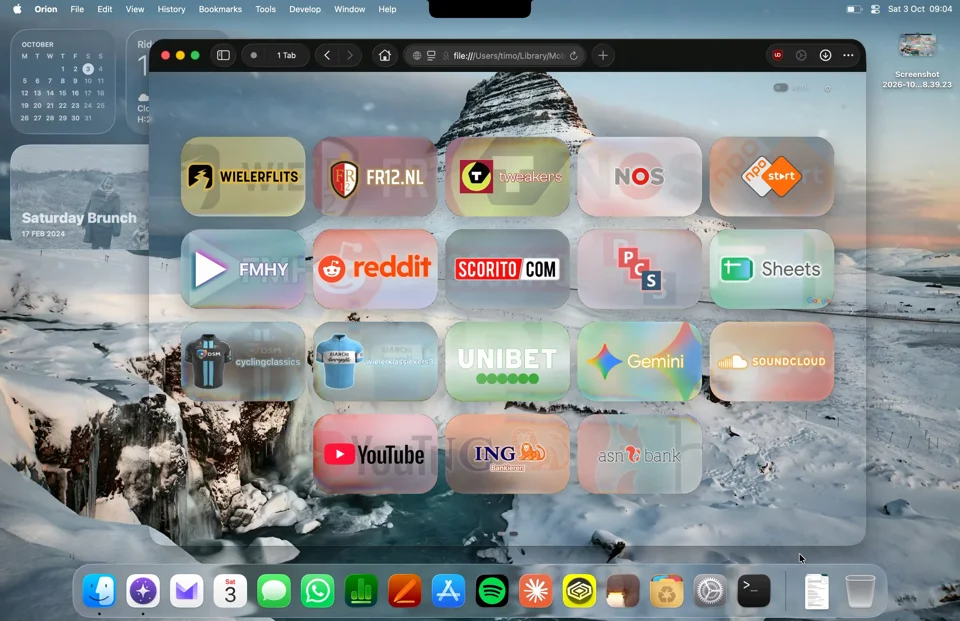Open Finder from the Dock
The image size is (960, 621).
99,591
